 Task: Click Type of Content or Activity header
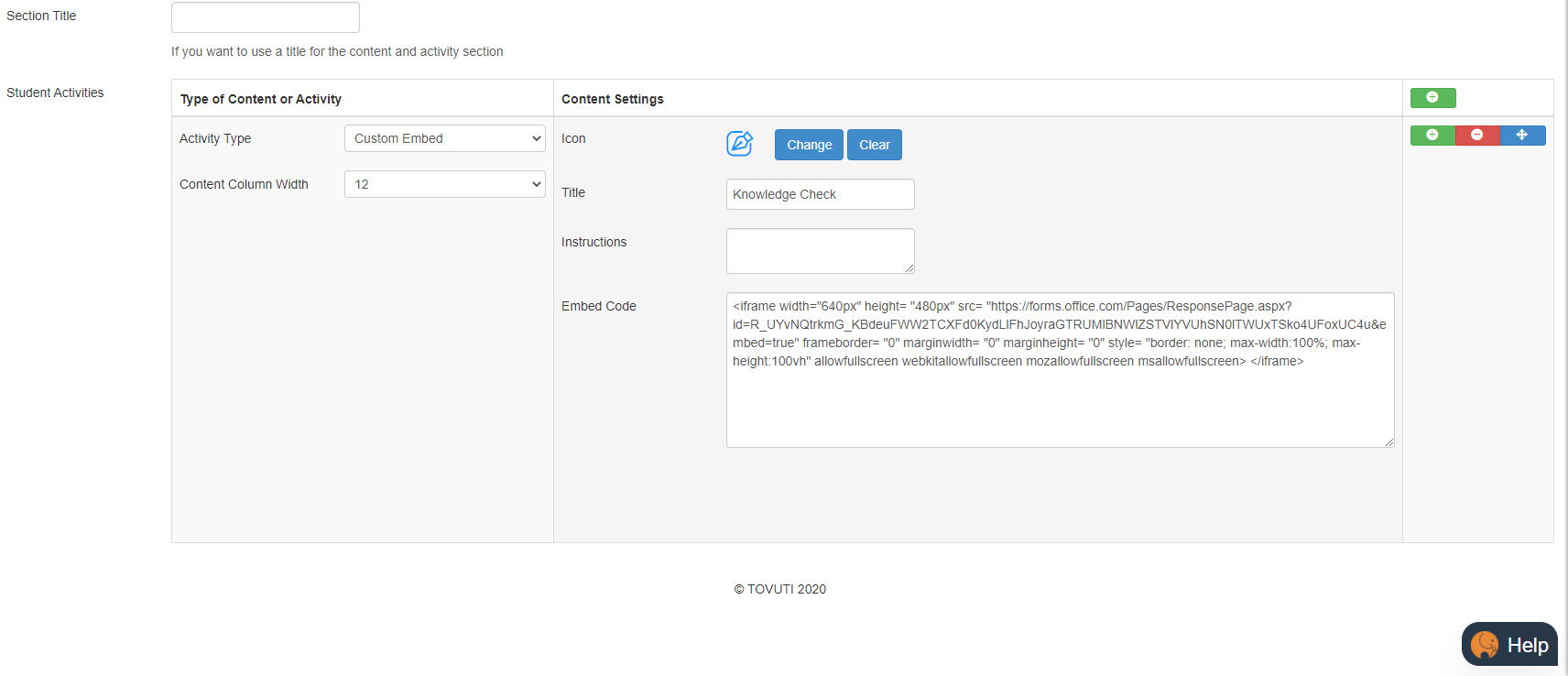pos(261,99)
